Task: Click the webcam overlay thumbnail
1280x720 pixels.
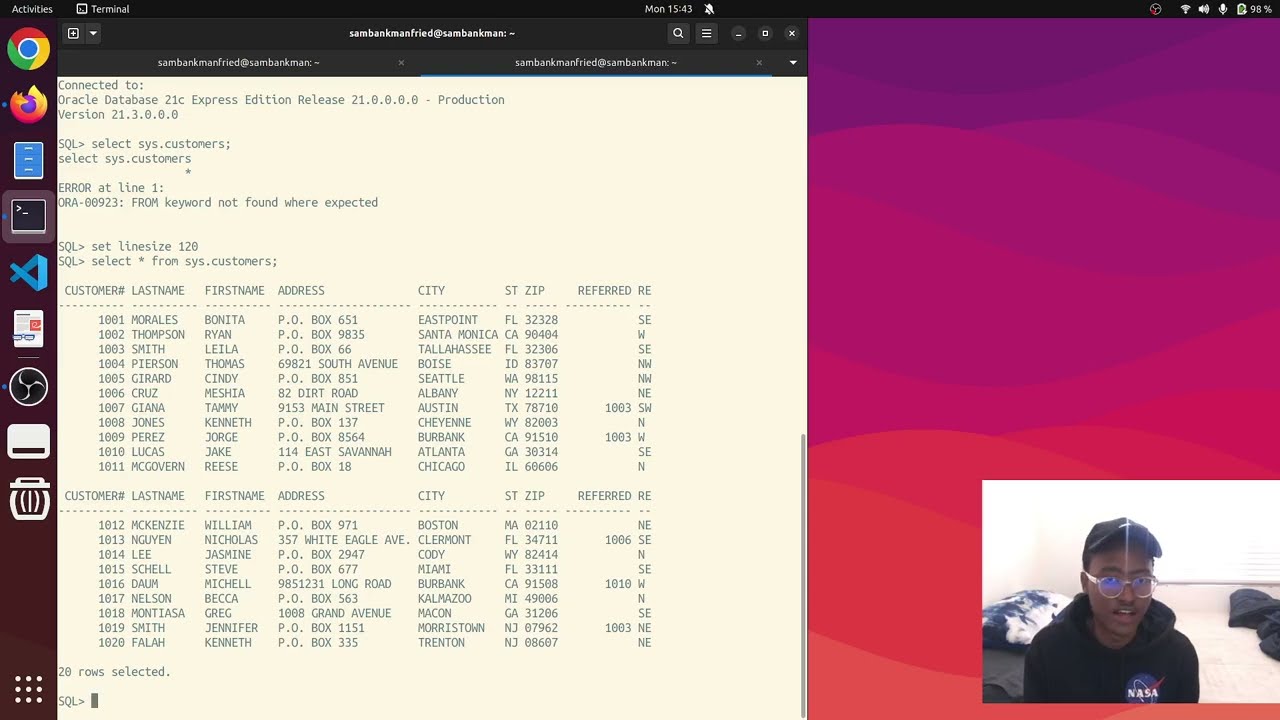Action: point(1131,592)
